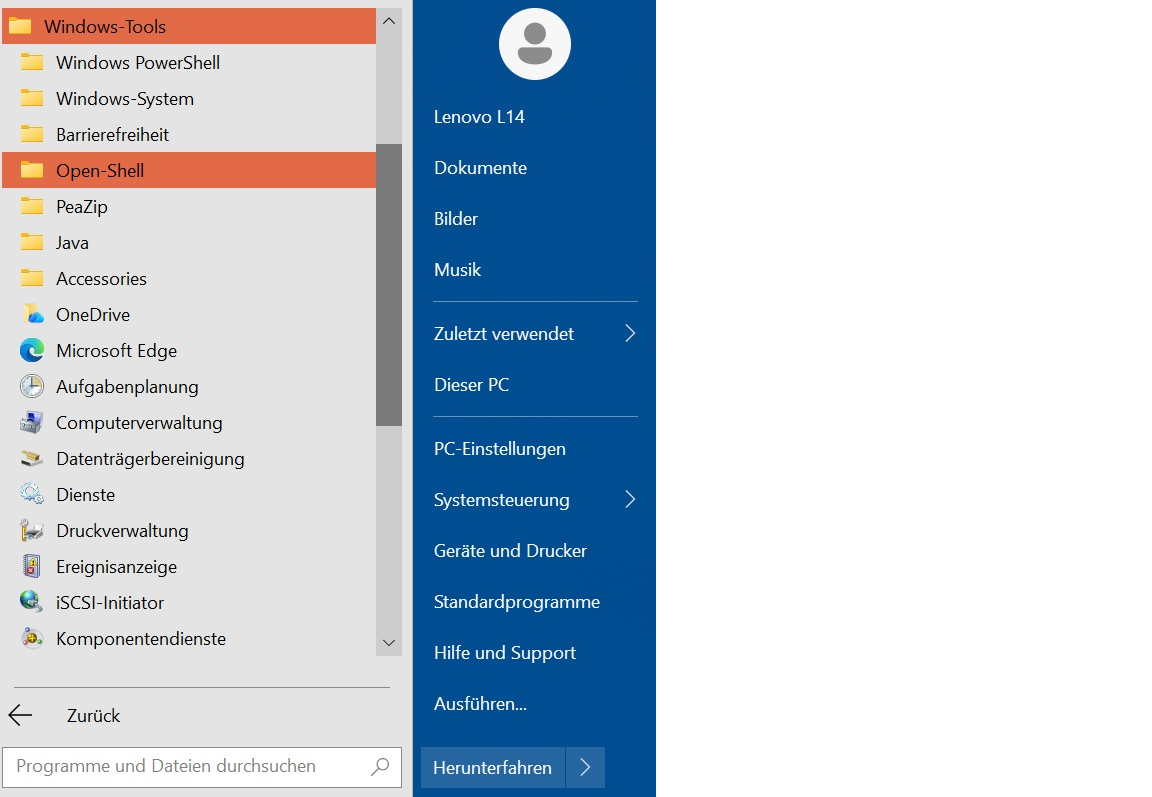This screenshot has height=797, width=1152.
Task: Click the Computerverwaltung icon
Action: (x=32, y=422)
